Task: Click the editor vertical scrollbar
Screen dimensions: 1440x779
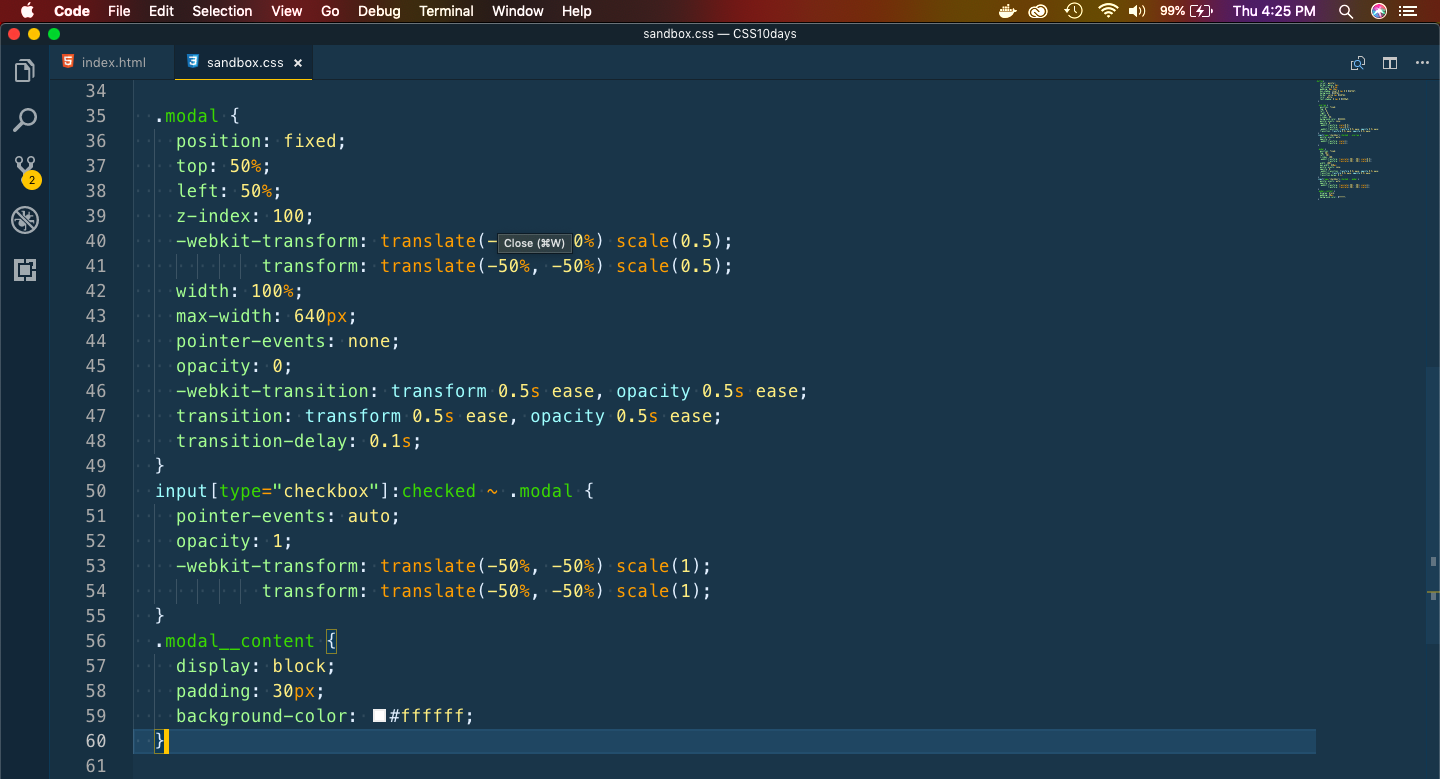Action: coord(1433,505)
